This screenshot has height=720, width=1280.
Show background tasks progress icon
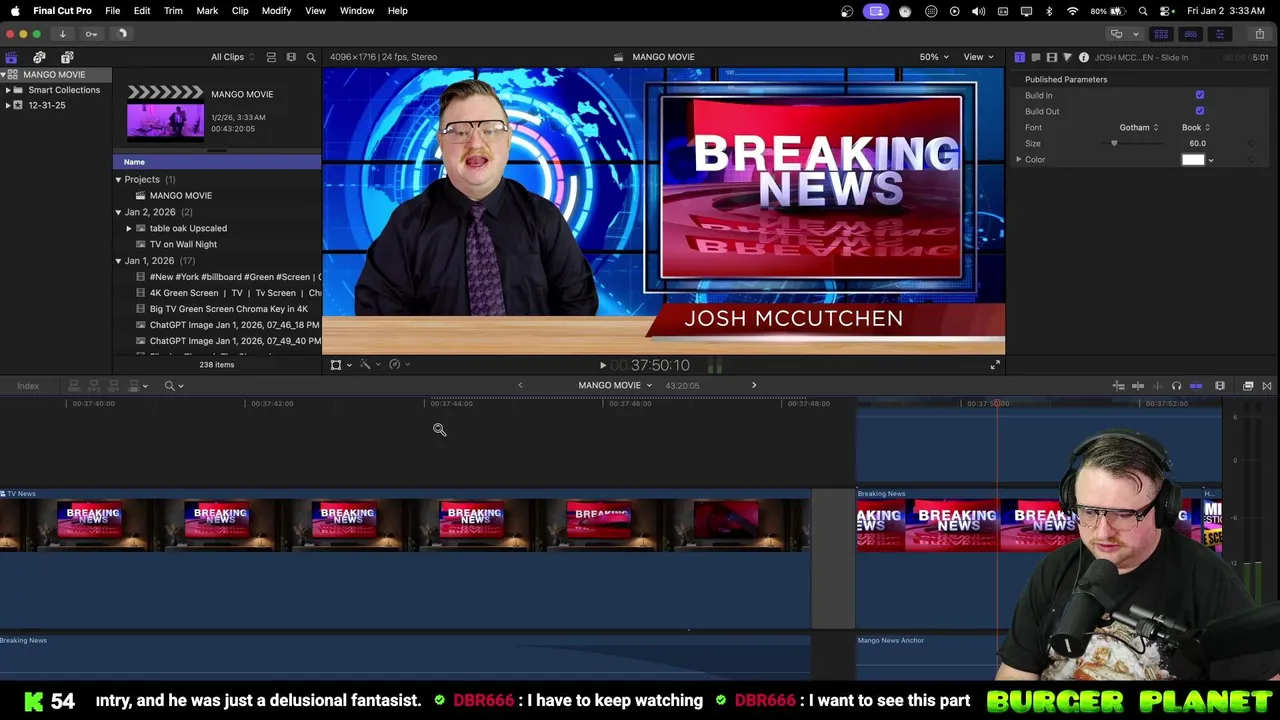121,34
